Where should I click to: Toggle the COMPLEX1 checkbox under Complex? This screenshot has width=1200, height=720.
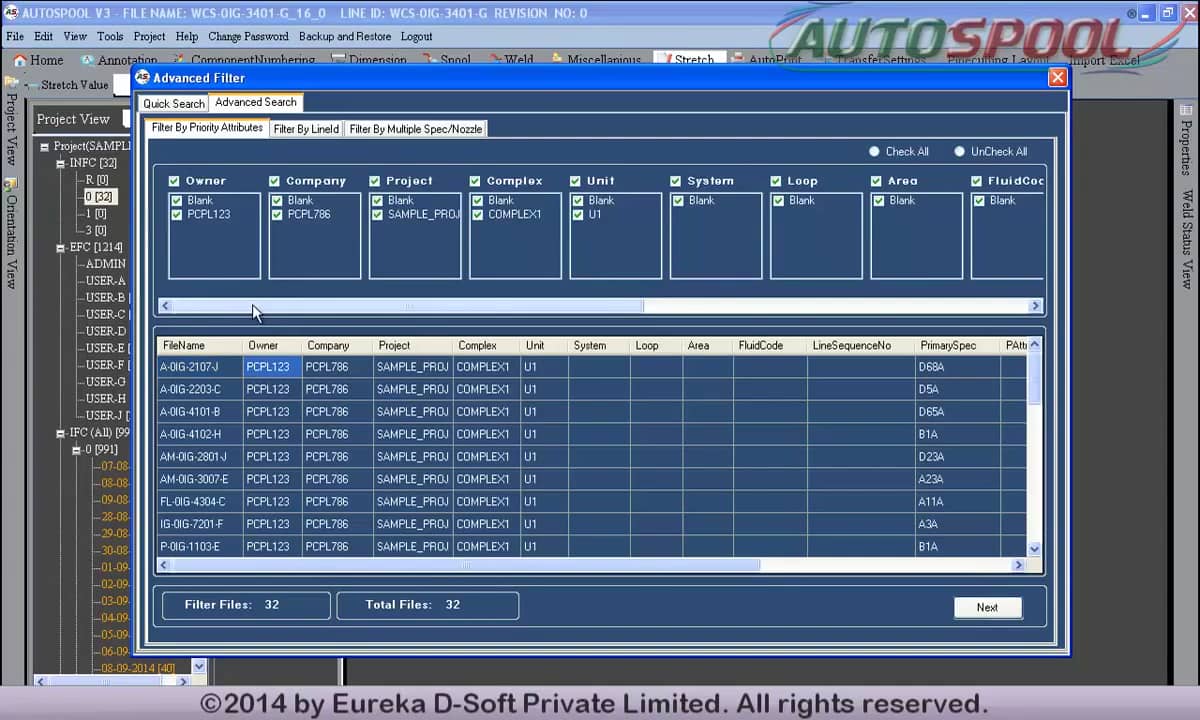(x=478, y=215)
